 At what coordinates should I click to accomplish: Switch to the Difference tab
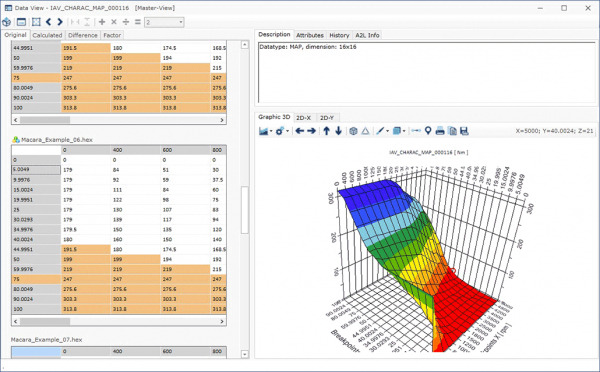83,35
